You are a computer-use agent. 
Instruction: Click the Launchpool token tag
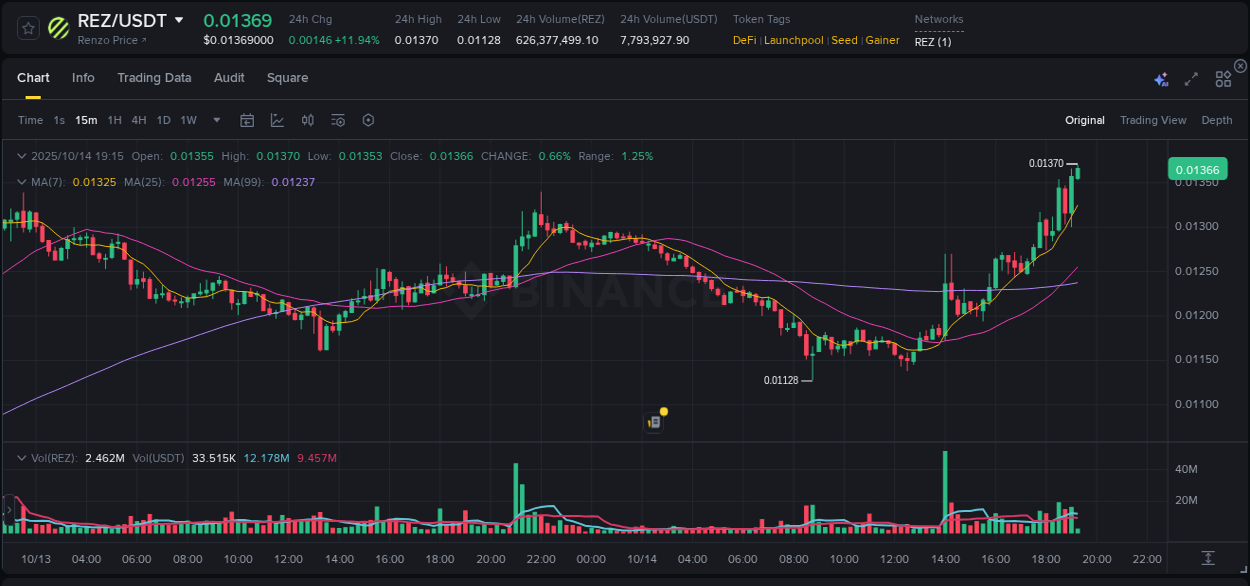[x=793, y=40]
